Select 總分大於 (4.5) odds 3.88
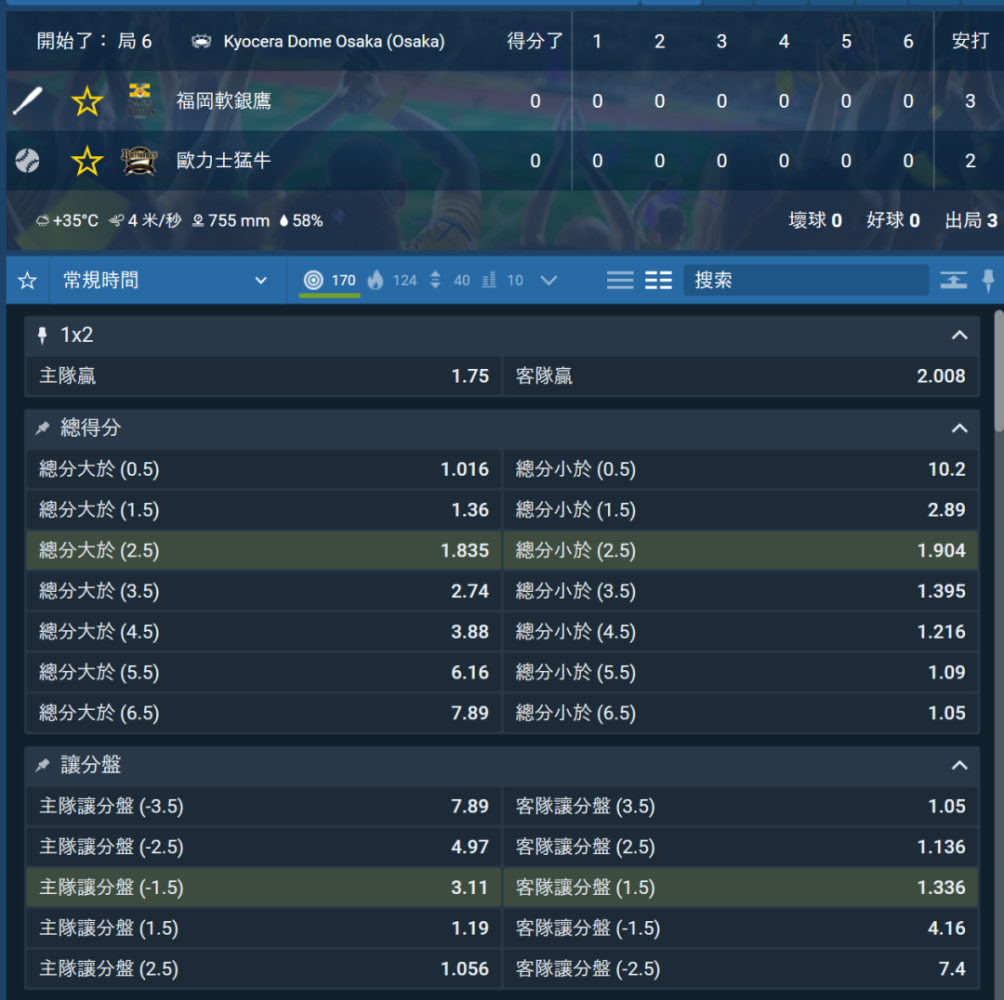 (263, 632)
